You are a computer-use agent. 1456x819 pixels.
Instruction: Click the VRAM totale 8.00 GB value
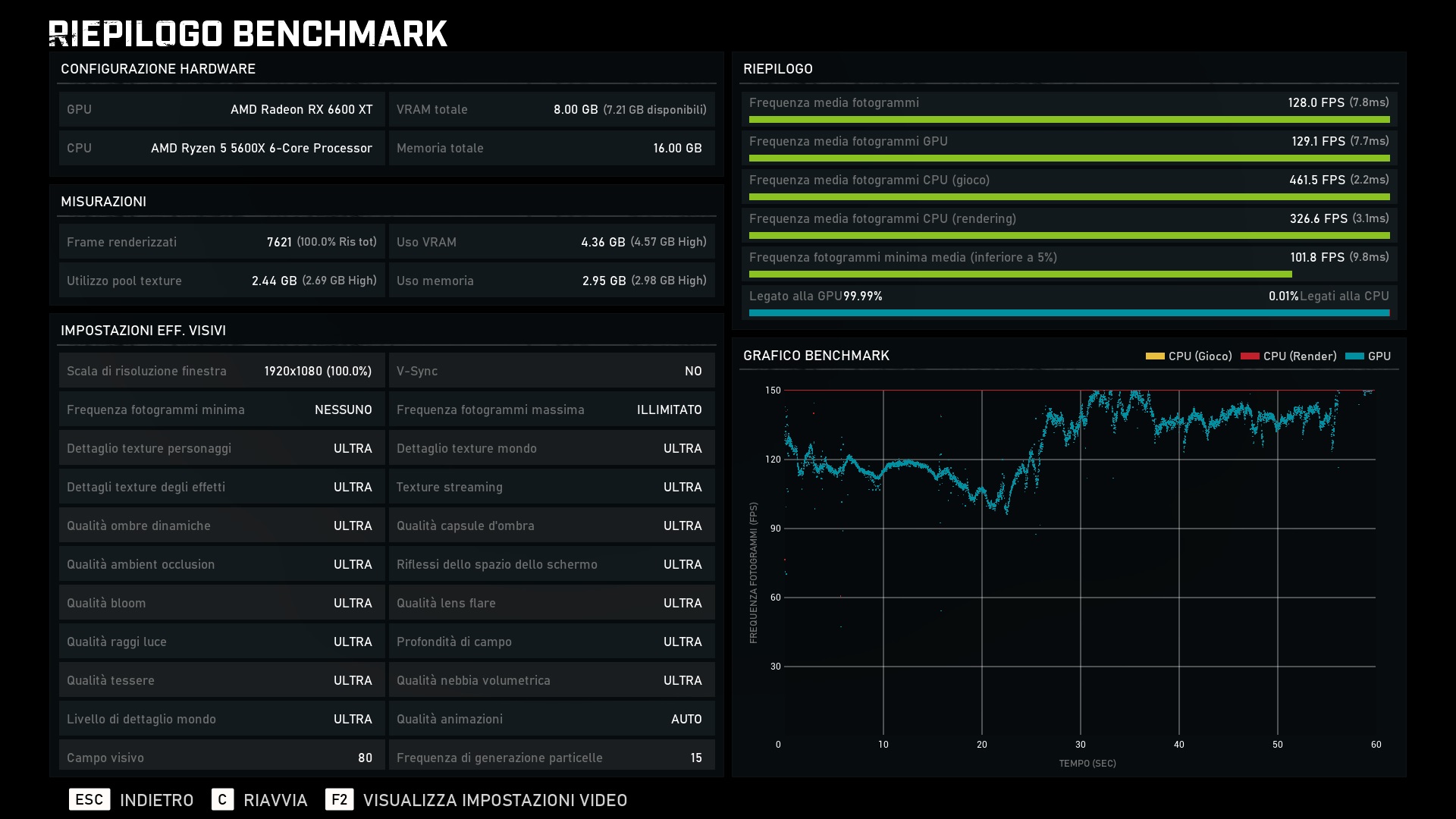click(x=576, y=109)
